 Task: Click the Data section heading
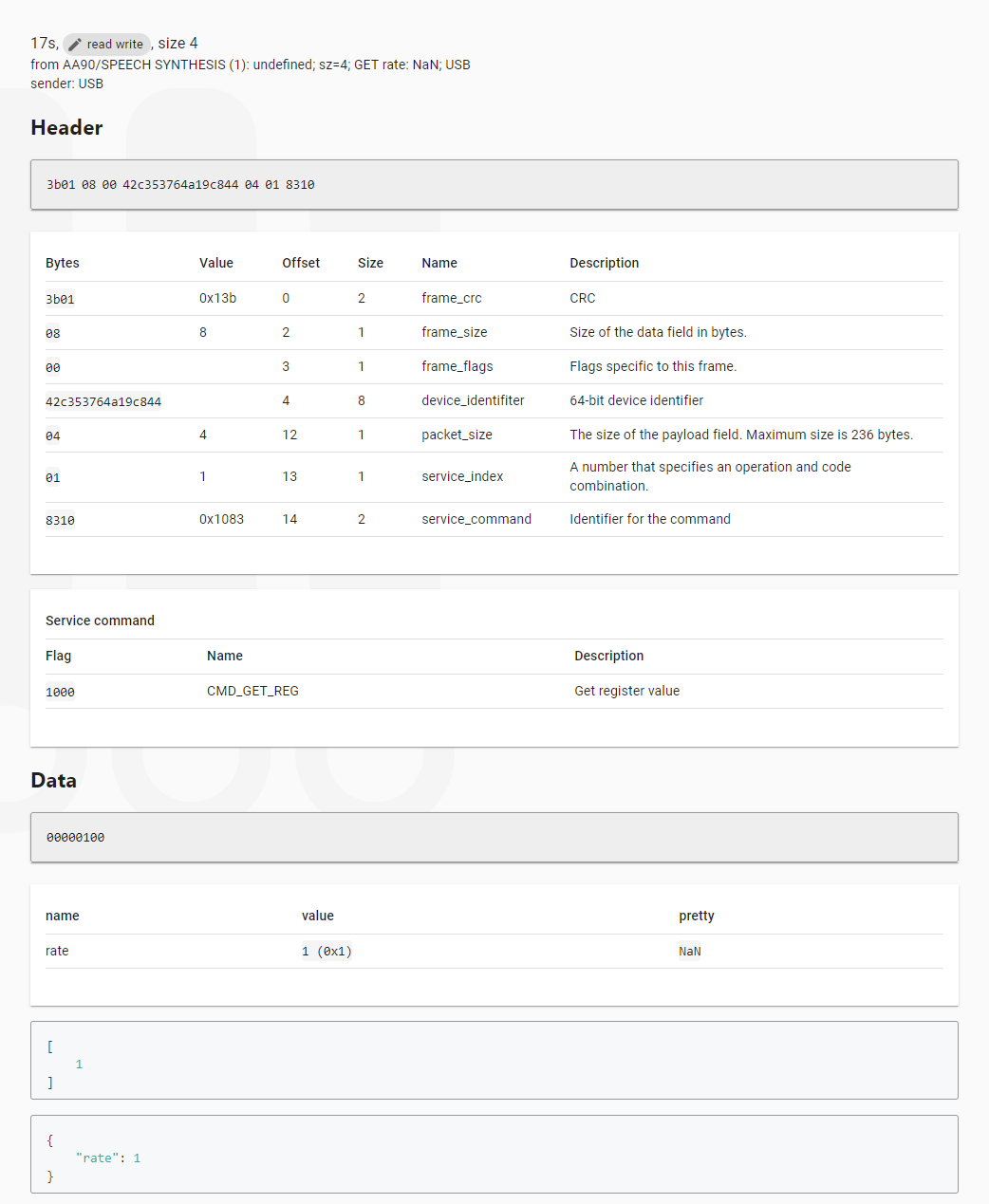[x=53, y=780]
